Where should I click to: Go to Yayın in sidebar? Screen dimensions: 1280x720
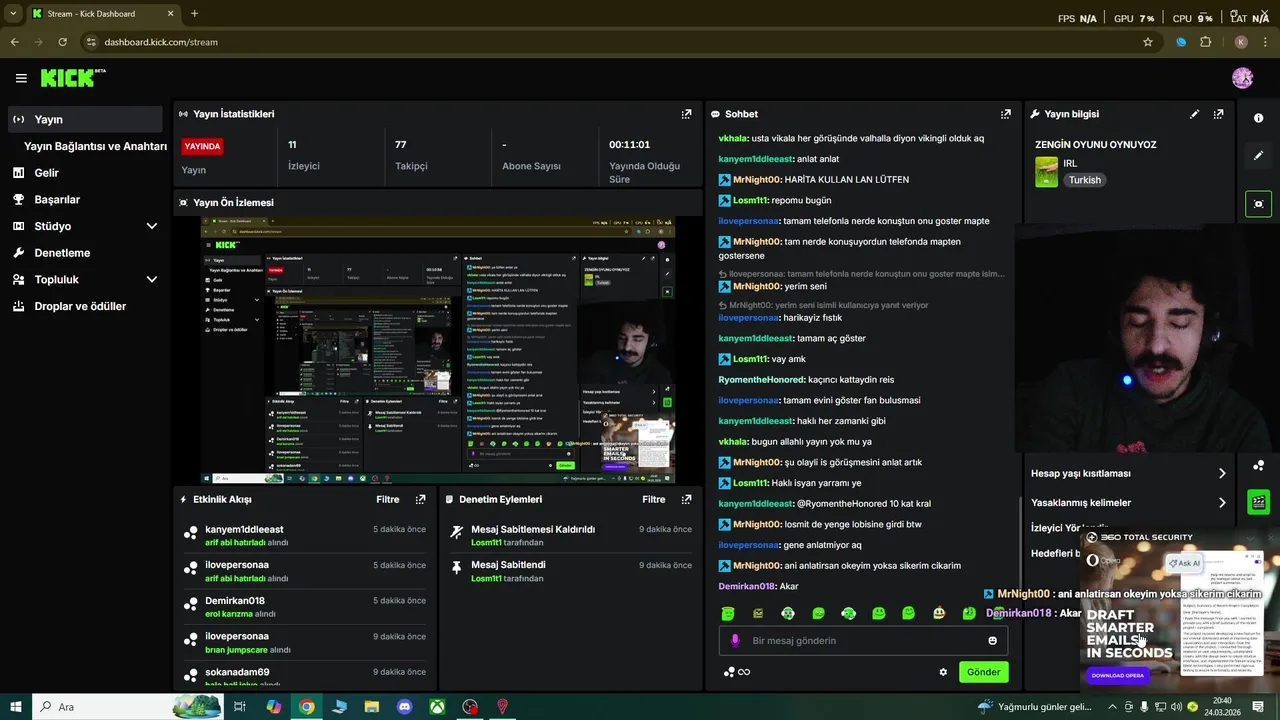(x=84, y=119)
